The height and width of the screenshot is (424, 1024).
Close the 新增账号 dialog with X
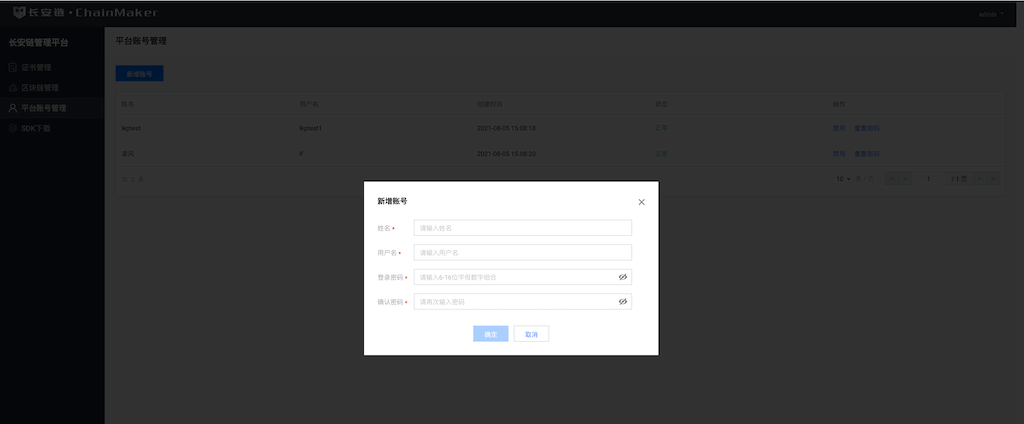pyautogui.click(x=641, y=202)
